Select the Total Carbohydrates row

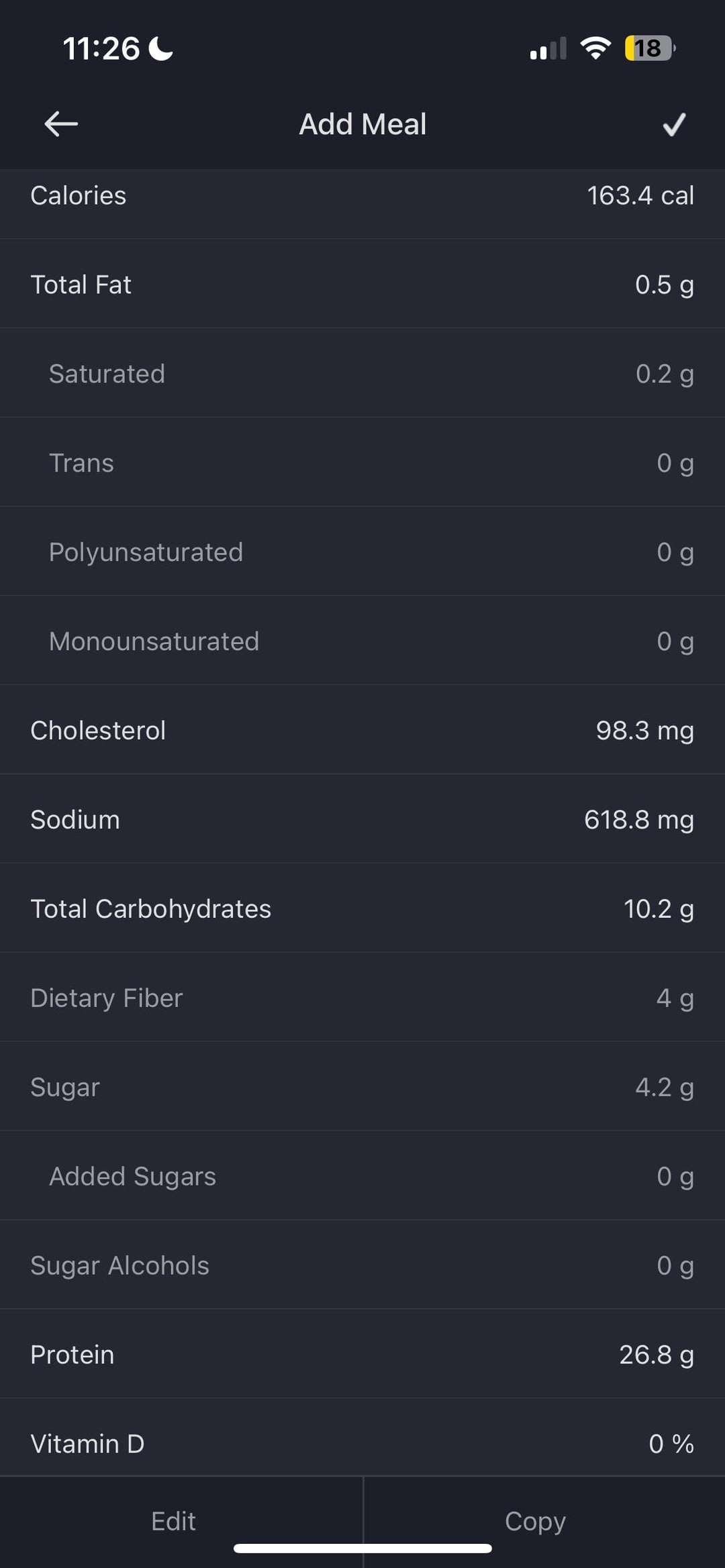(x=362, y=908)
